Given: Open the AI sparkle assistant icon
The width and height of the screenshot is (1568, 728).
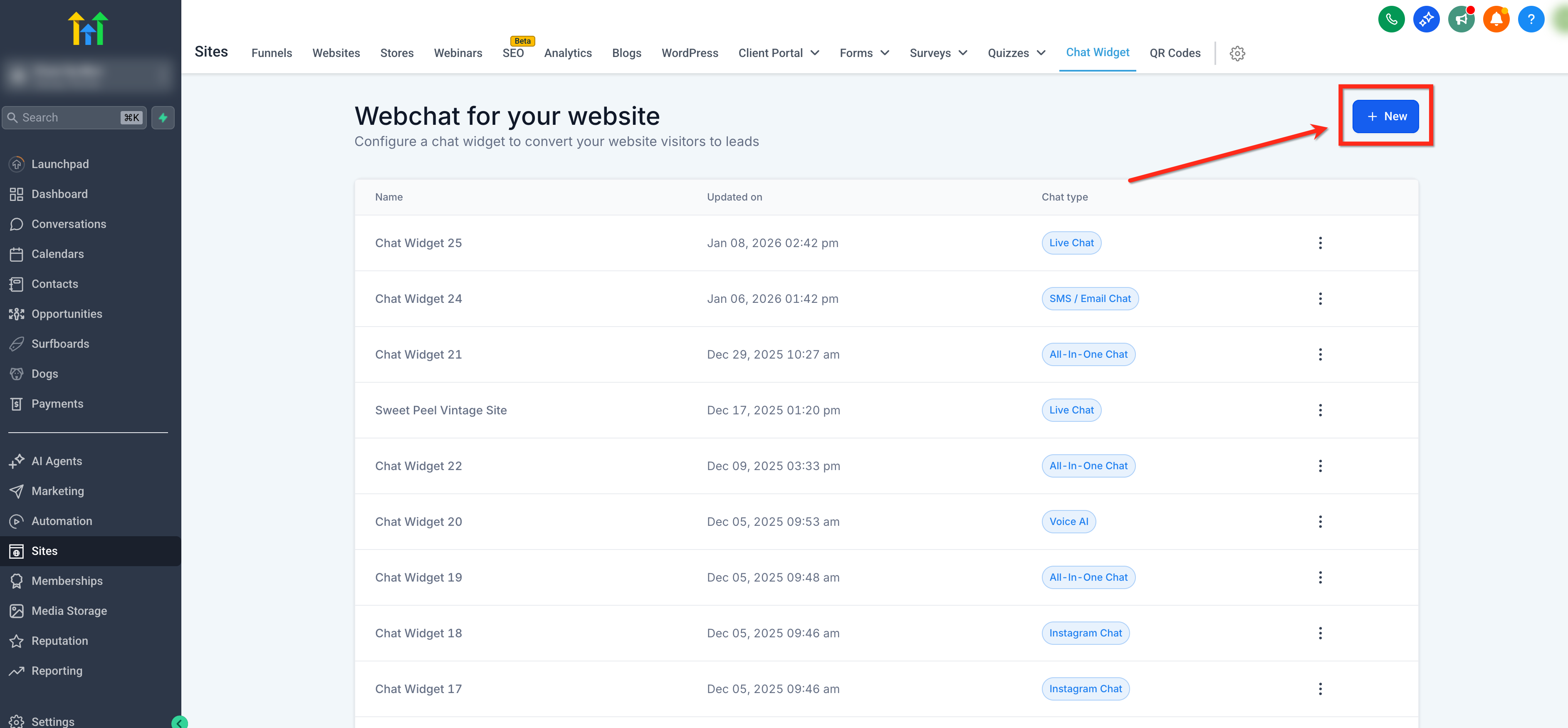Looking at the screenshot, I should 1426,20.
